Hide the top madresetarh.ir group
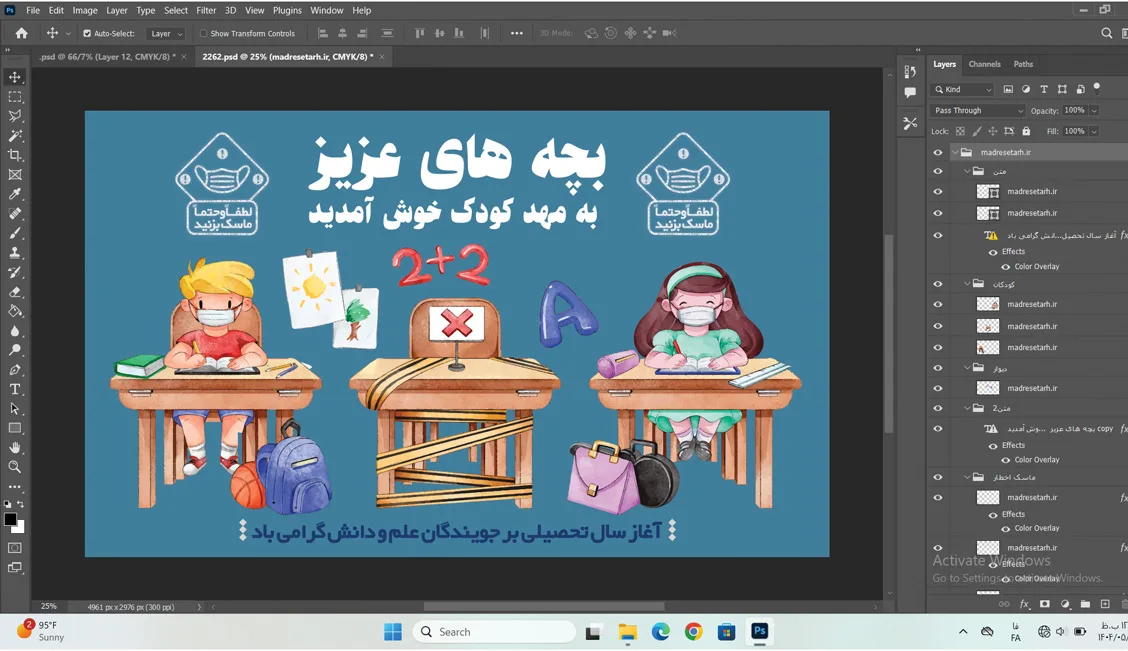The image size is (1128, 651). (937, 152)
